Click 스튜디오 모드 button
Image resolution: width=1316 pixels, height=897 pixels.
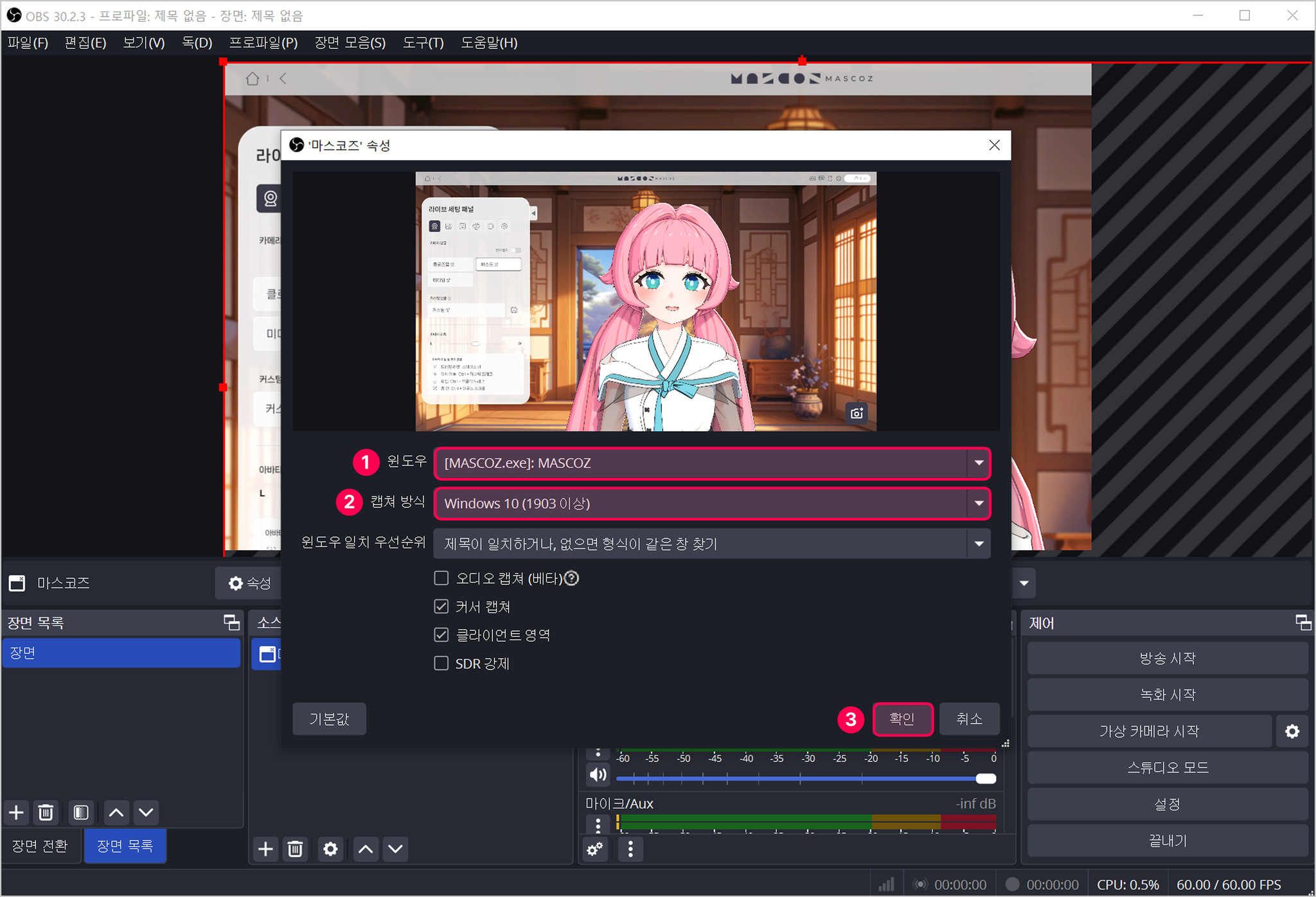pos(1168,768)
